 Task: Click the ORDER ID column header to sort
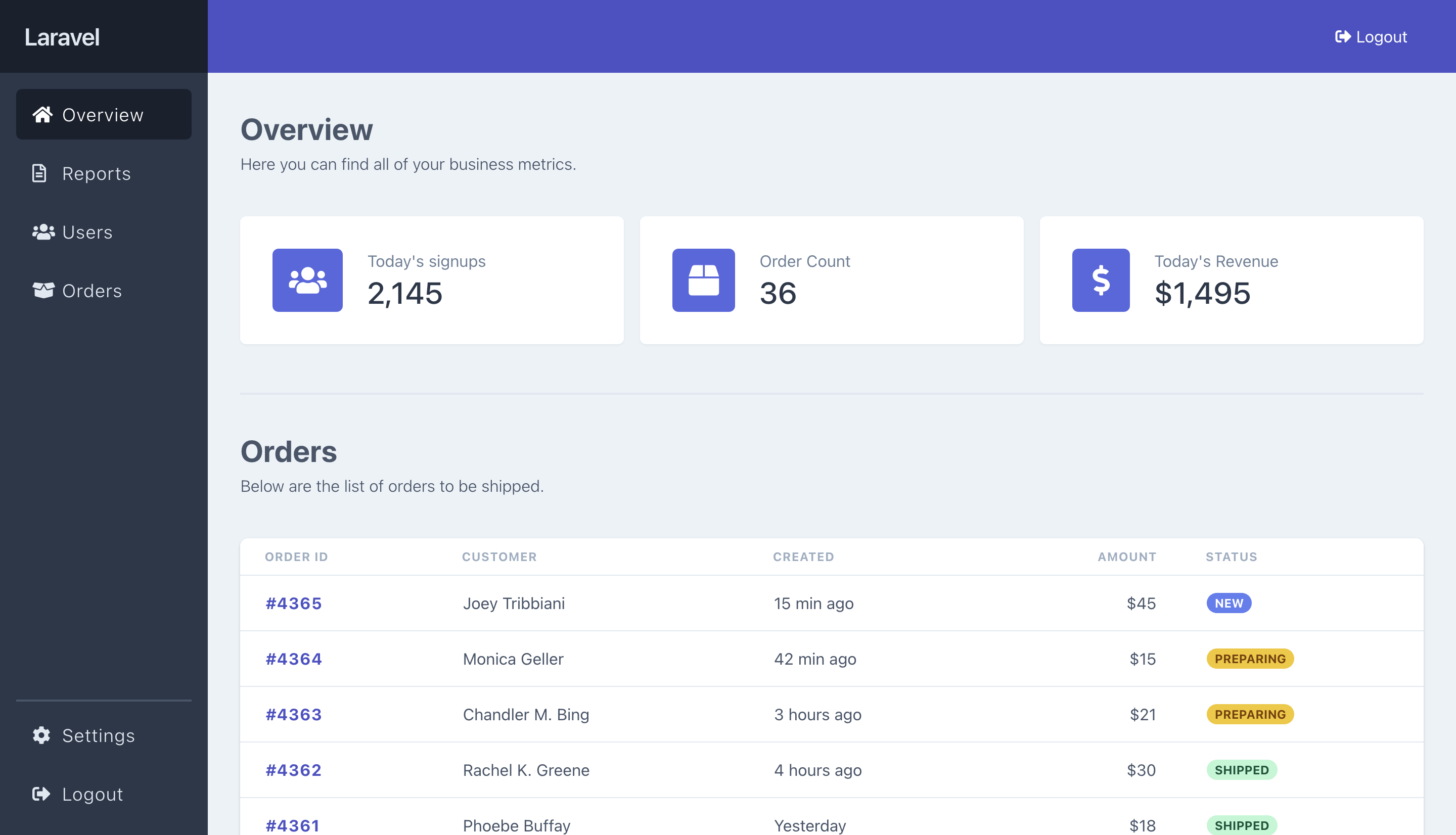point(296,556)
